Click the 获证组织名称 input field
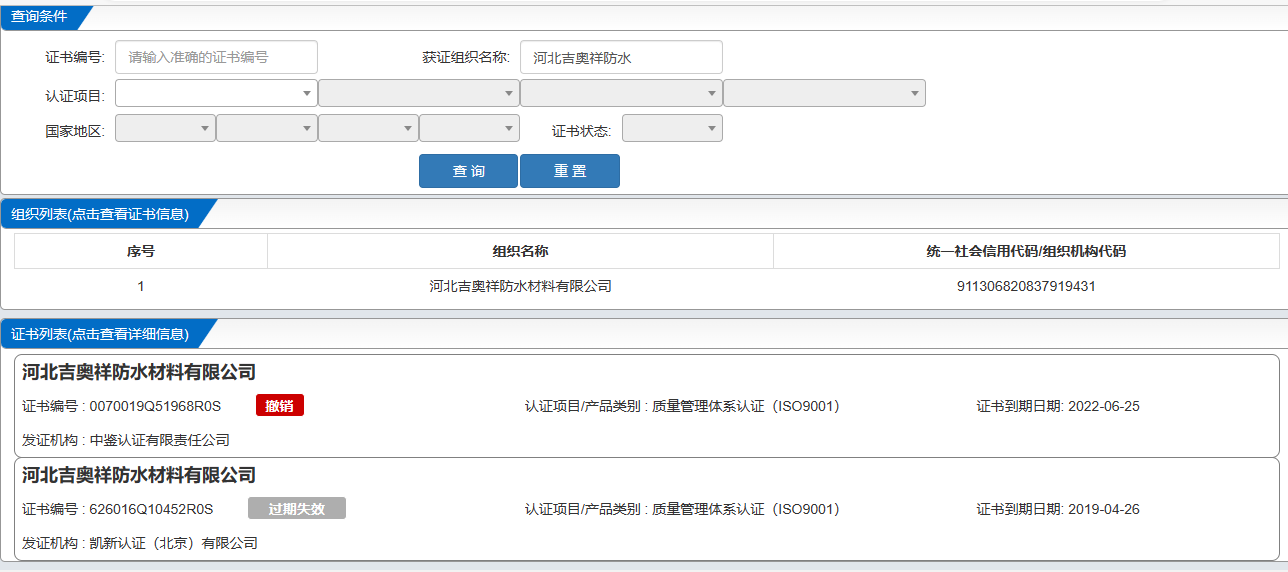Viewport: 1288px width, 572px height. [621, 57]
